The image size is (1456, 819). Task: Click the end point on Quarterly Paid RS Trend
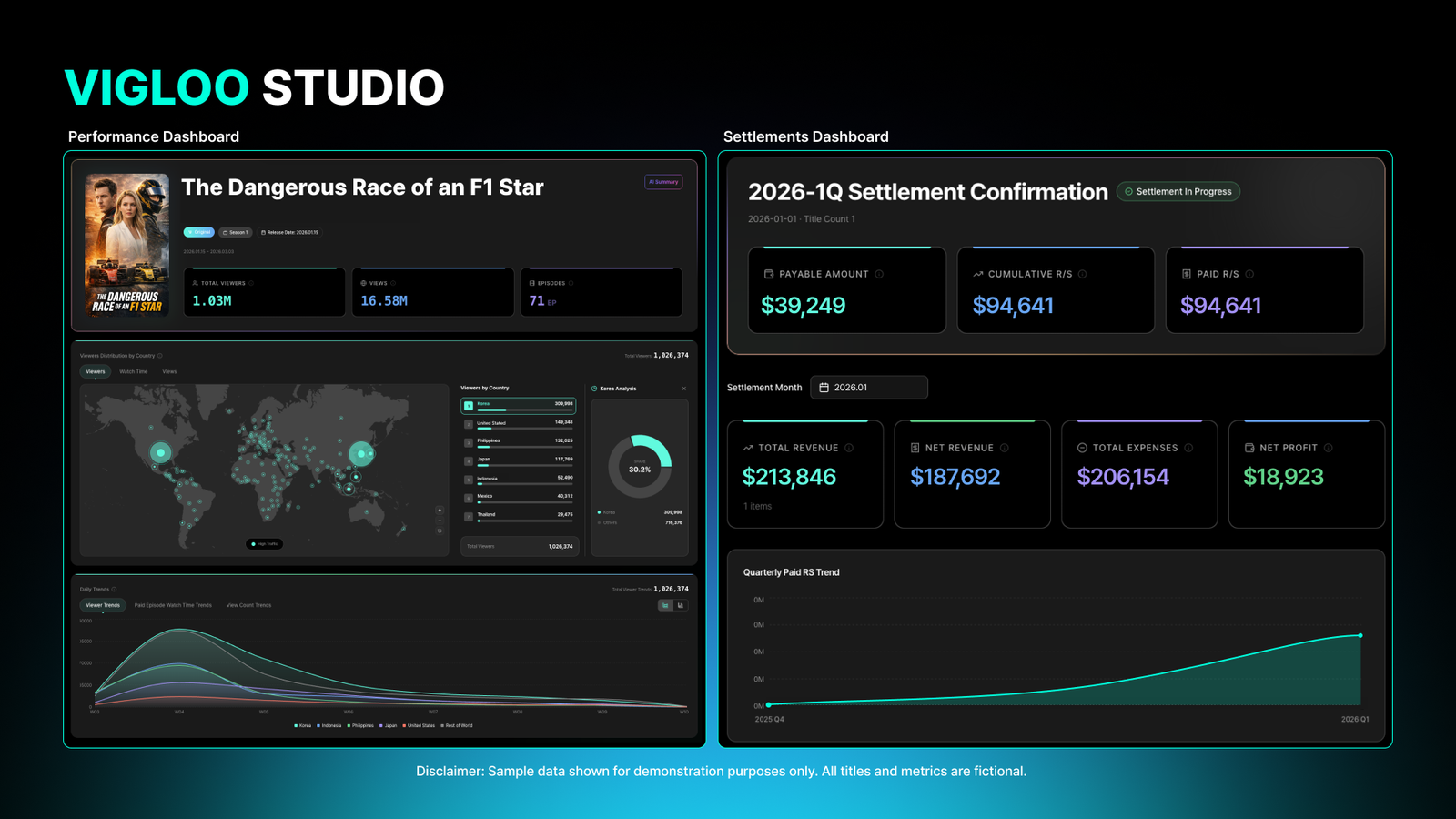(x=1360, y=635)
